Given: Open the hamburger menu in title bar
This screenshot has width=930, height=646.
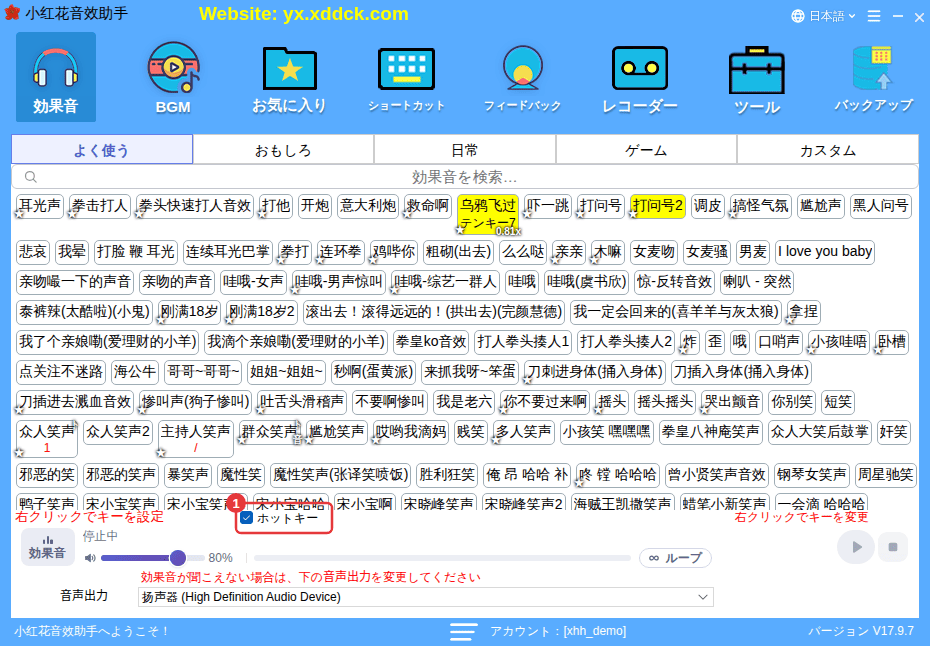Looking at the screenshot, I should coord(874,17).
